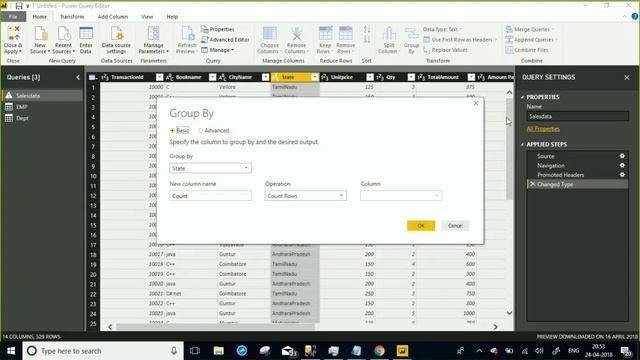Open the Advanced Editor
This screenshot has height=360, width=640.
tap(225, 40)
